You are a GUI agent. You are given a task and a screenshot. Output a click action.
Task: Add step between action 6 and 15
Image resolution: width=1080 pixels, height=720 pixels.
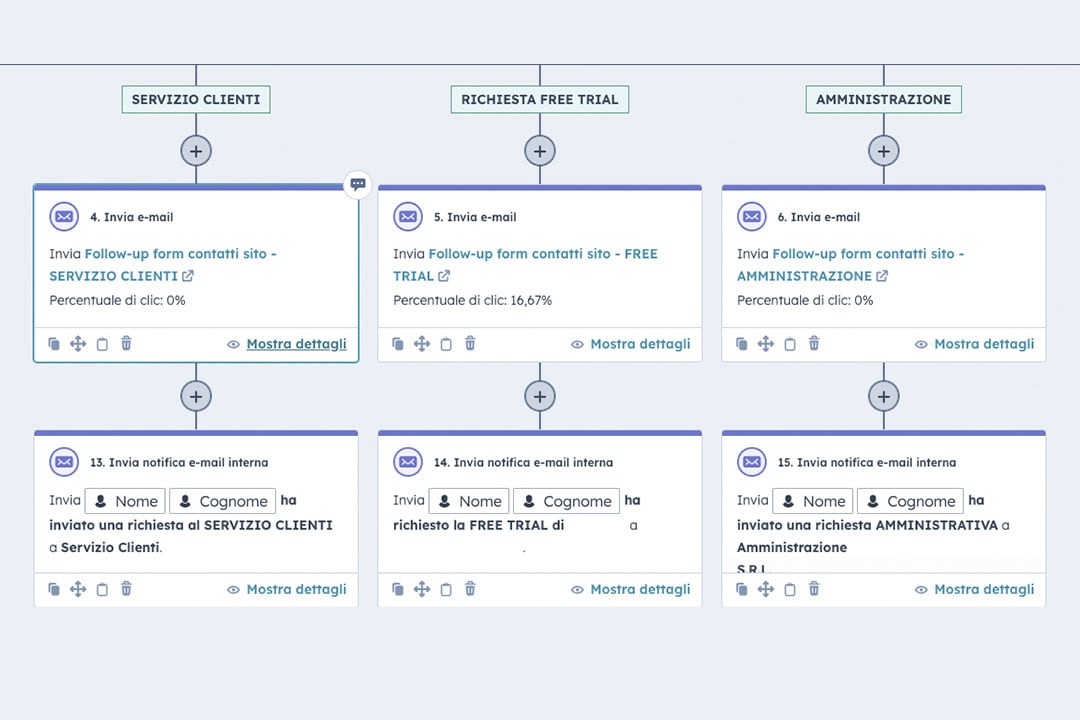point(883,396)
